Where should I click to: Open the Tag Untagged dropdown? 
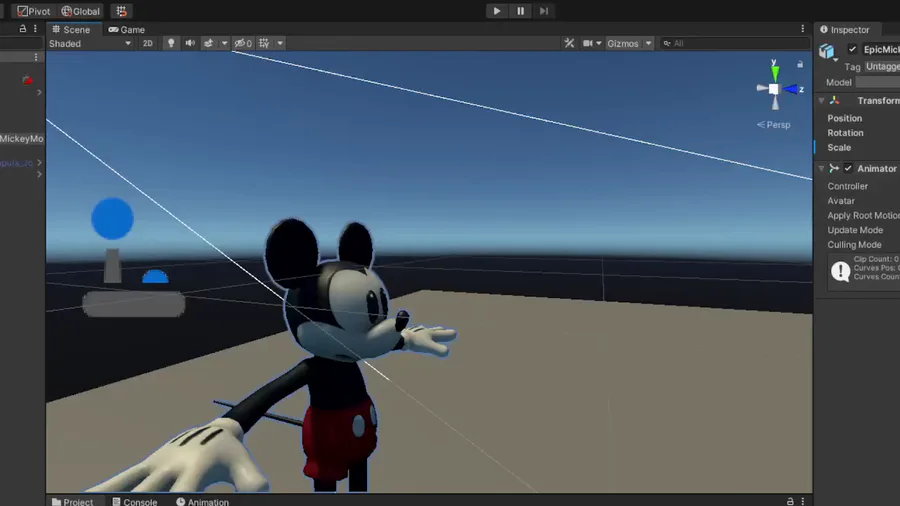[882, 67]
